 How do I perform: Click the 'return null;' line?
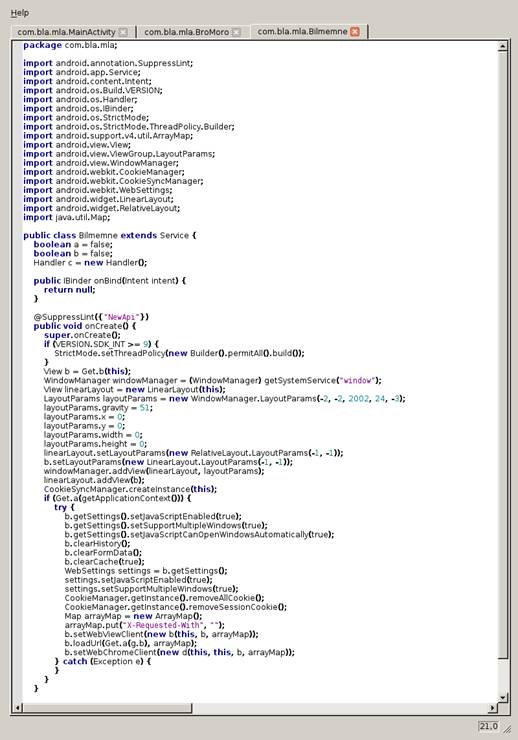point(69,290)
